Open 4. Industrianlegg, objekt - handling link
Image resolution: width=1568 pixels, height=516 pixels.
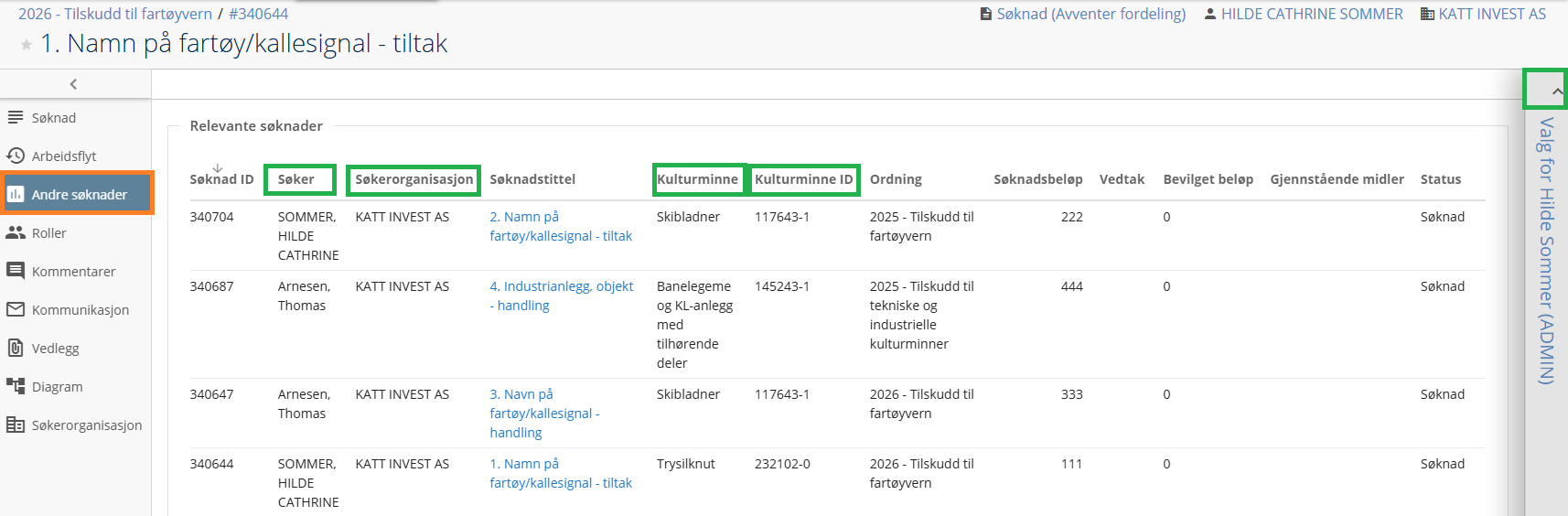pyautogui.click(x=561, y=296)
